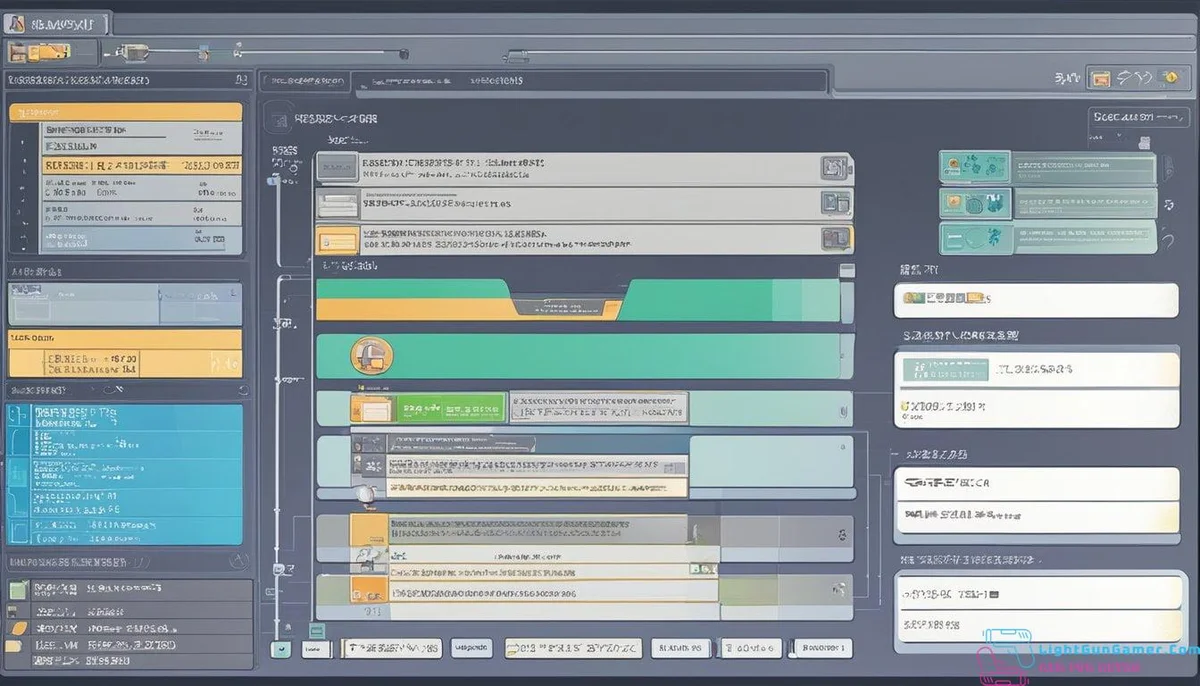This screenshot has height=686, width=1200.
Task: Toggle the teal checkbox at the bottom-left of the main panel
Action: [x=281, y=649]
